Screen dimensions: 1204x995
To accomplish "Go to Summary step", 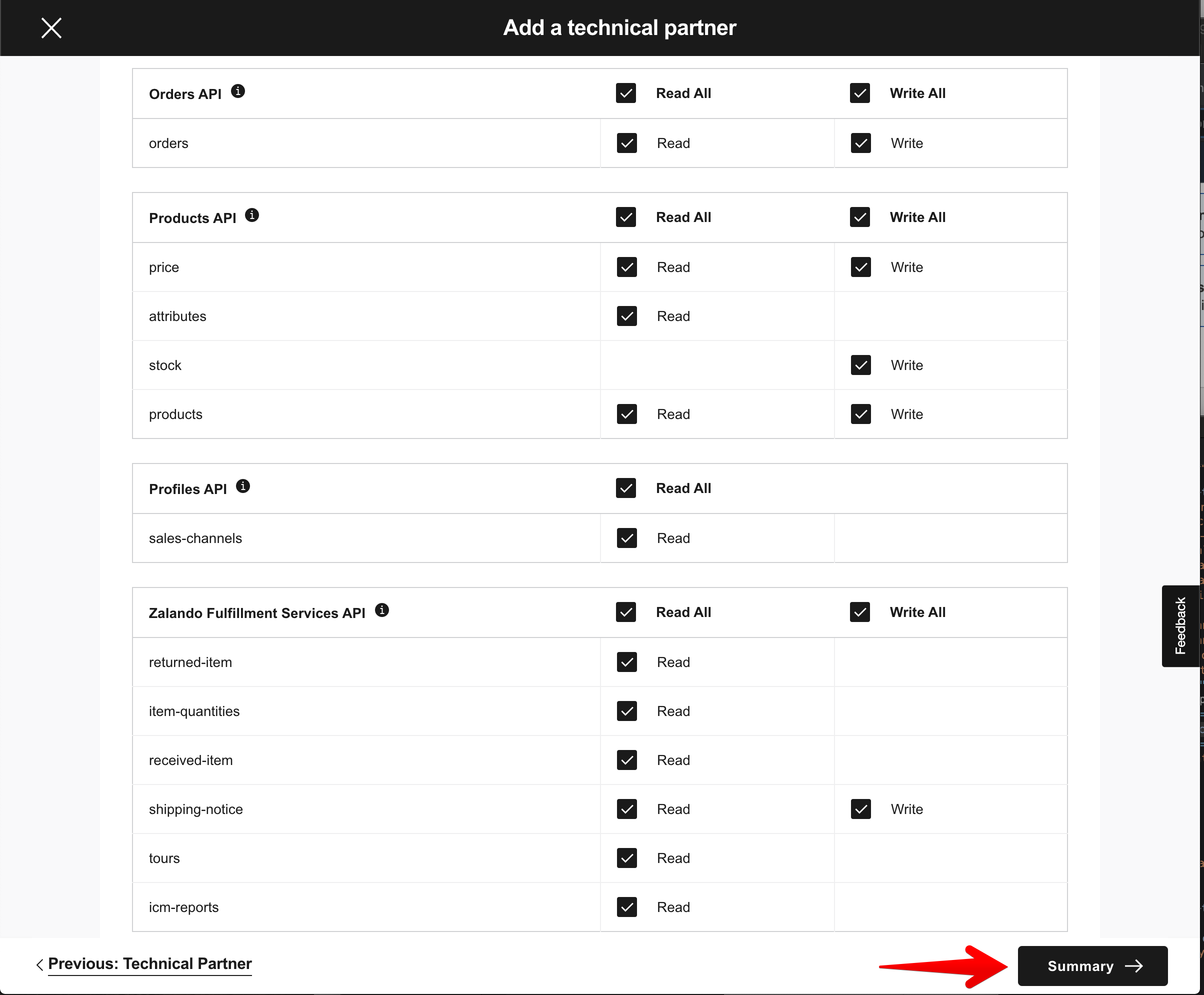I will [x=1092, y=966].
